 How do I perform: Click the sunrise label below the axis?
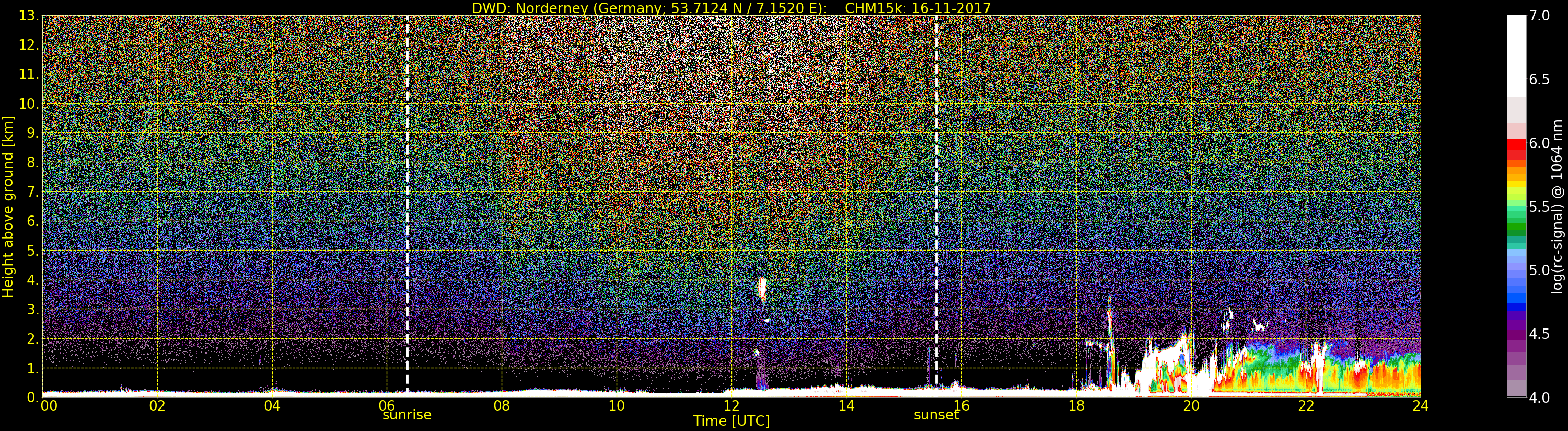point(406,415)
